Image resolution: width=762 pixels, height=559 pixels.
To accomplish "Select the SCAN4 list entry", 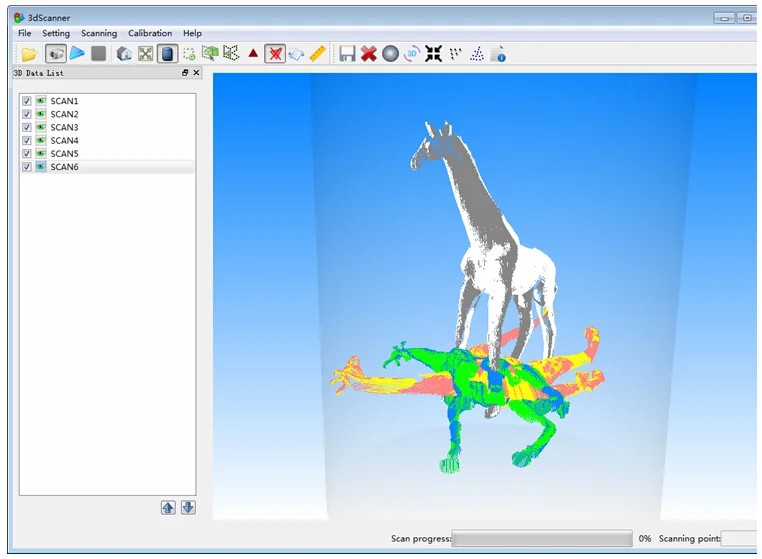I will pos(64,140).
